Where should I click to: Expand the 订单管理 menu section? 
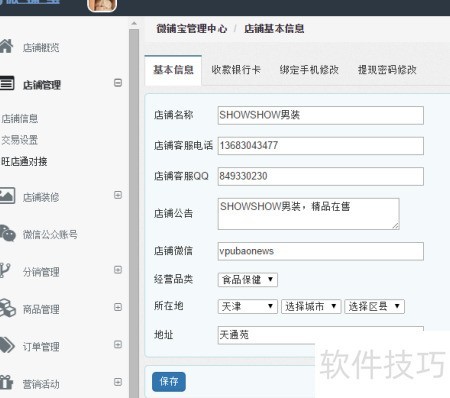[x=118, y=344]
